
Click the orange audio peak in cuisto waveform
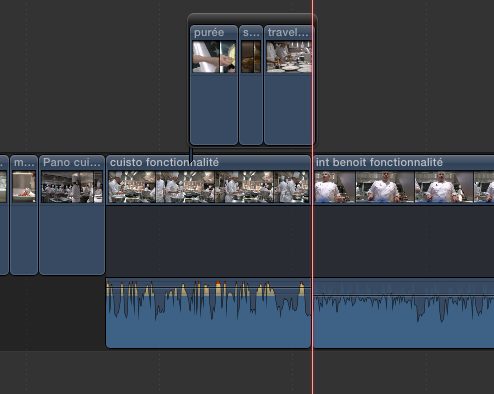coord(218,283)
